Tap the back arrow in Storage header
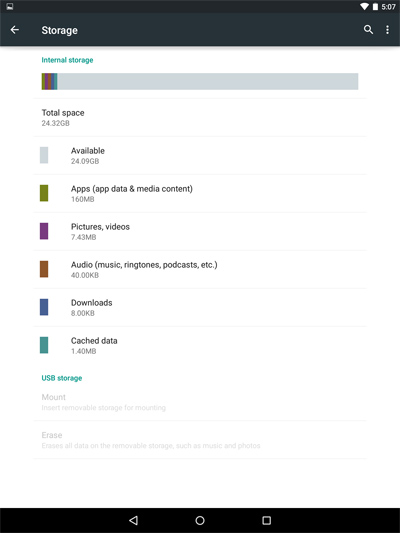This screenshot has width=400, height=533. [15, 30]
